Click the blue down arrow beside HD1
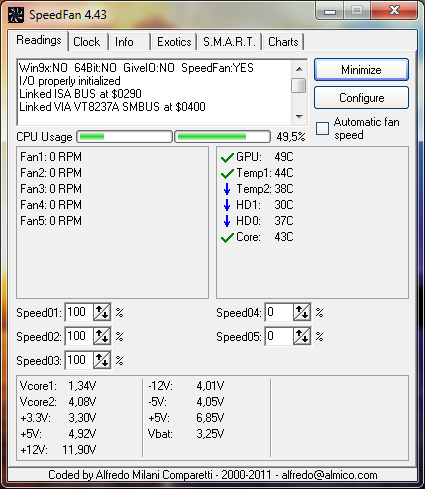The width and height of the screenshot is (425, 489). (227, 205)
